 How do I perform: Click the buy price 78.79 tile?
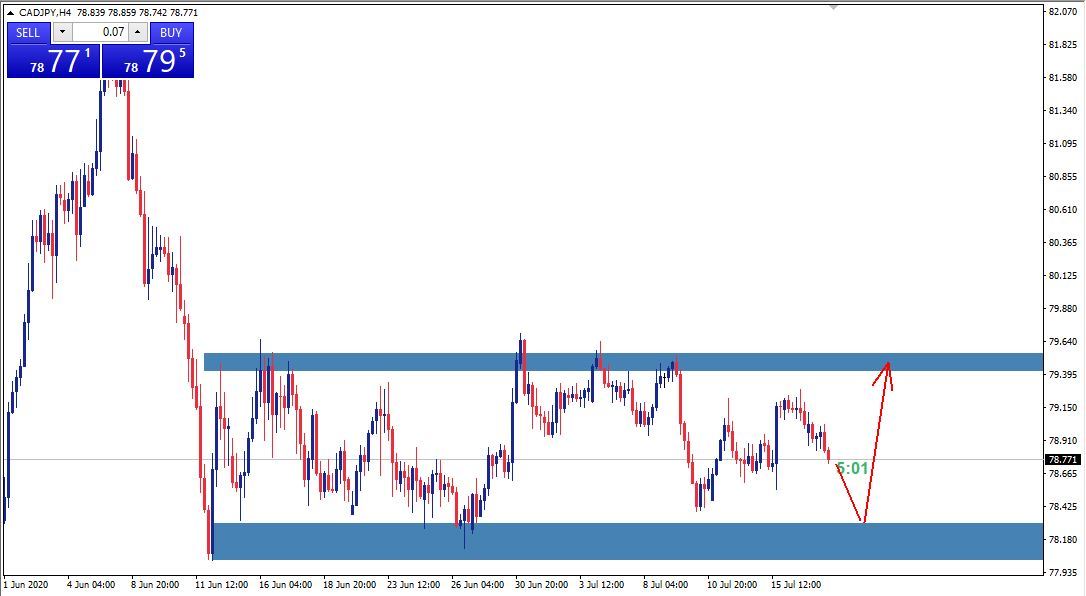point(148,61)
